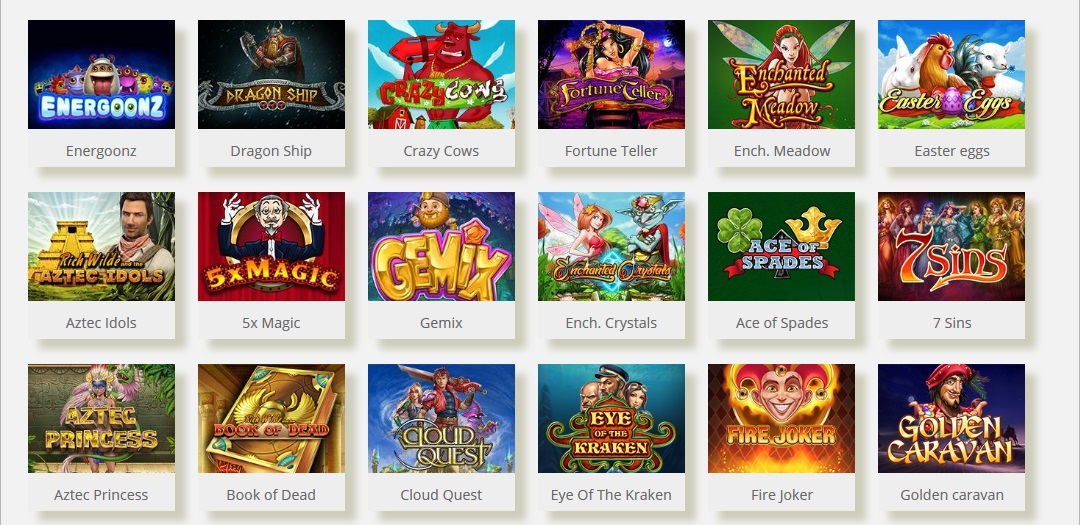Screen dimensions: 1080x525
Task: Click the Eye Of The Kraken label
Action: coord(612,495)
